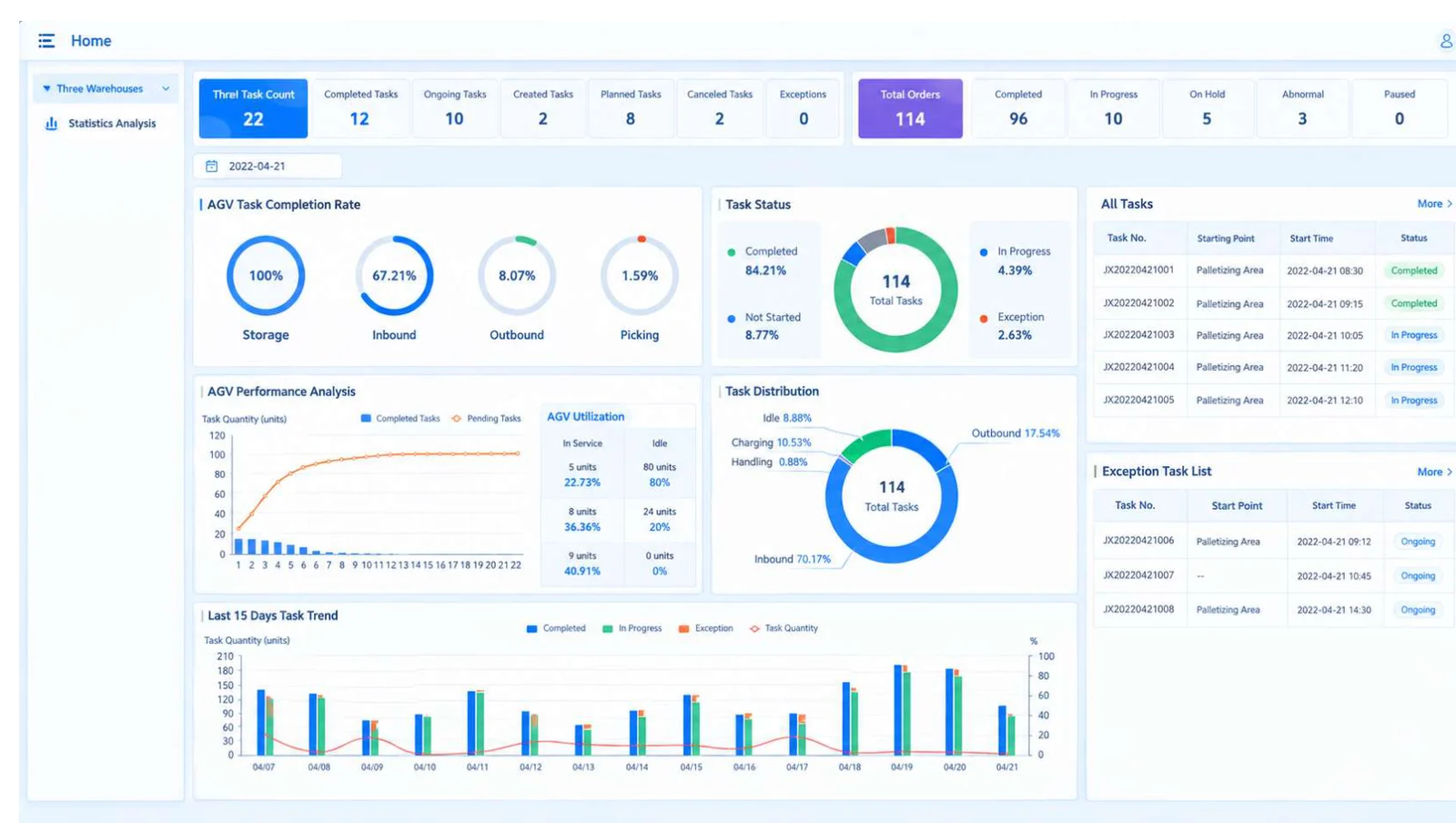Screen dimensions: 1456x823
Task: Expand the Three Warehouses dropdown chevron
Action: coord(166,88)
